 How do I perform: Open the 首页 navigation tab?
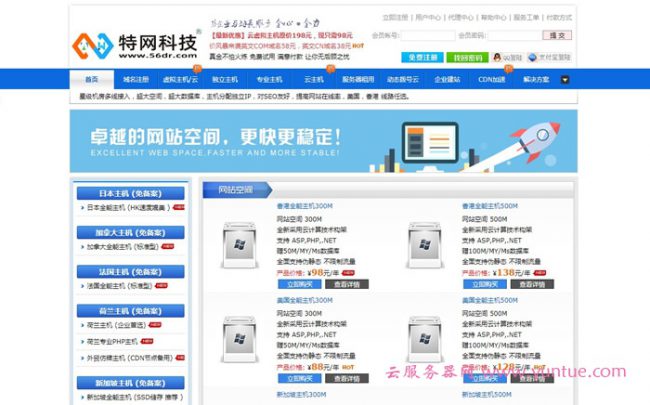pos(92,79)
